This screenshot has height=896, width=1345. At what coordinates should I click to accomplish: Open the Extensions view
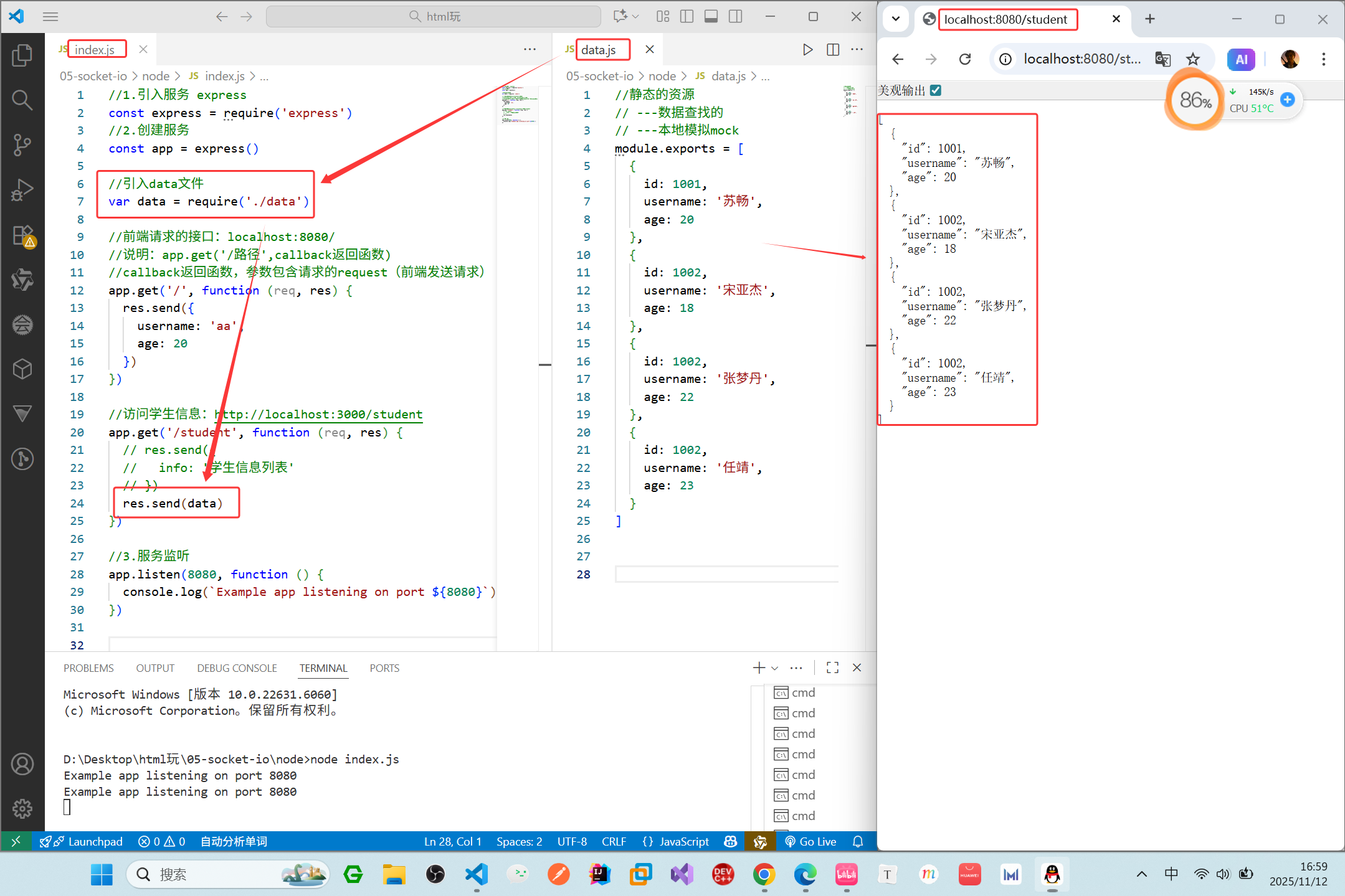pyautogui.click(x=22, y=235)
